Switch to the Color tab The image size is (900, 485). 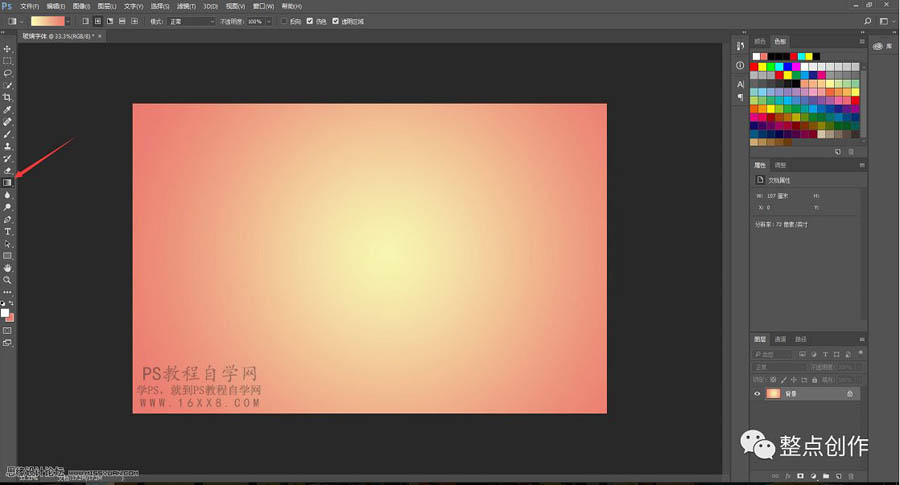click(x=760, y=41)
